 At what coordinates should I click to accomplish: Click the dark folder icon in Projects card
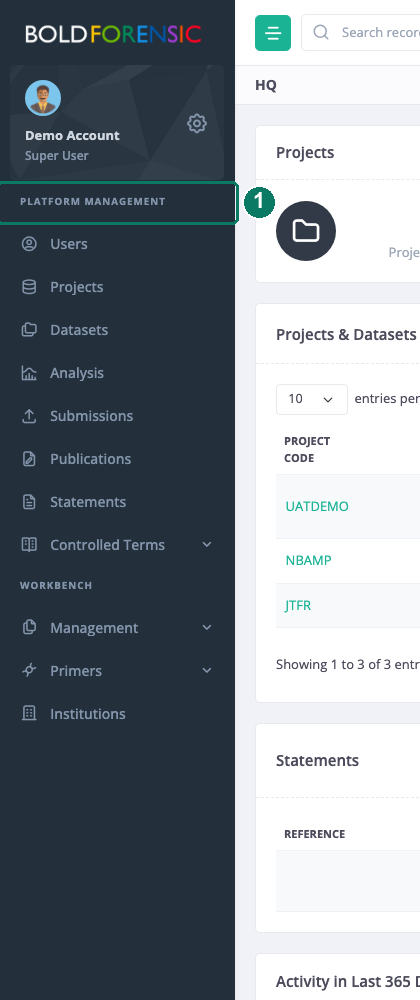click(x=306, y=231)
